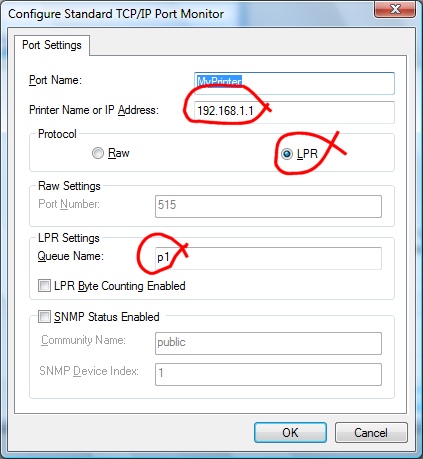Select the LPR protocol radio button
This screenshot has width=423, height=459.
click(x=286, y=154)
